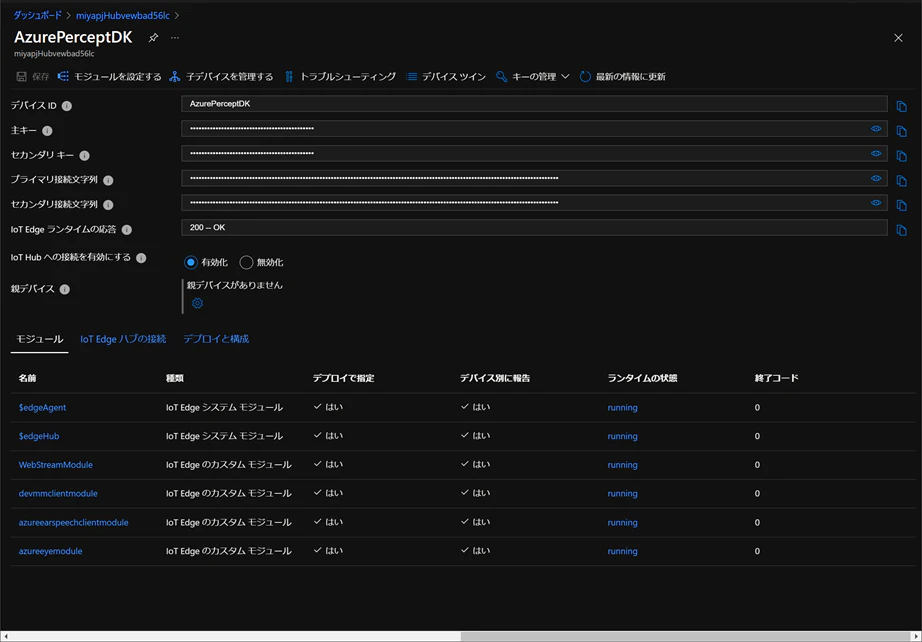This screenshot has height=642, width=922.
Task: Click the デバイス別に報告 column header
Action: (x=495, y=378)
